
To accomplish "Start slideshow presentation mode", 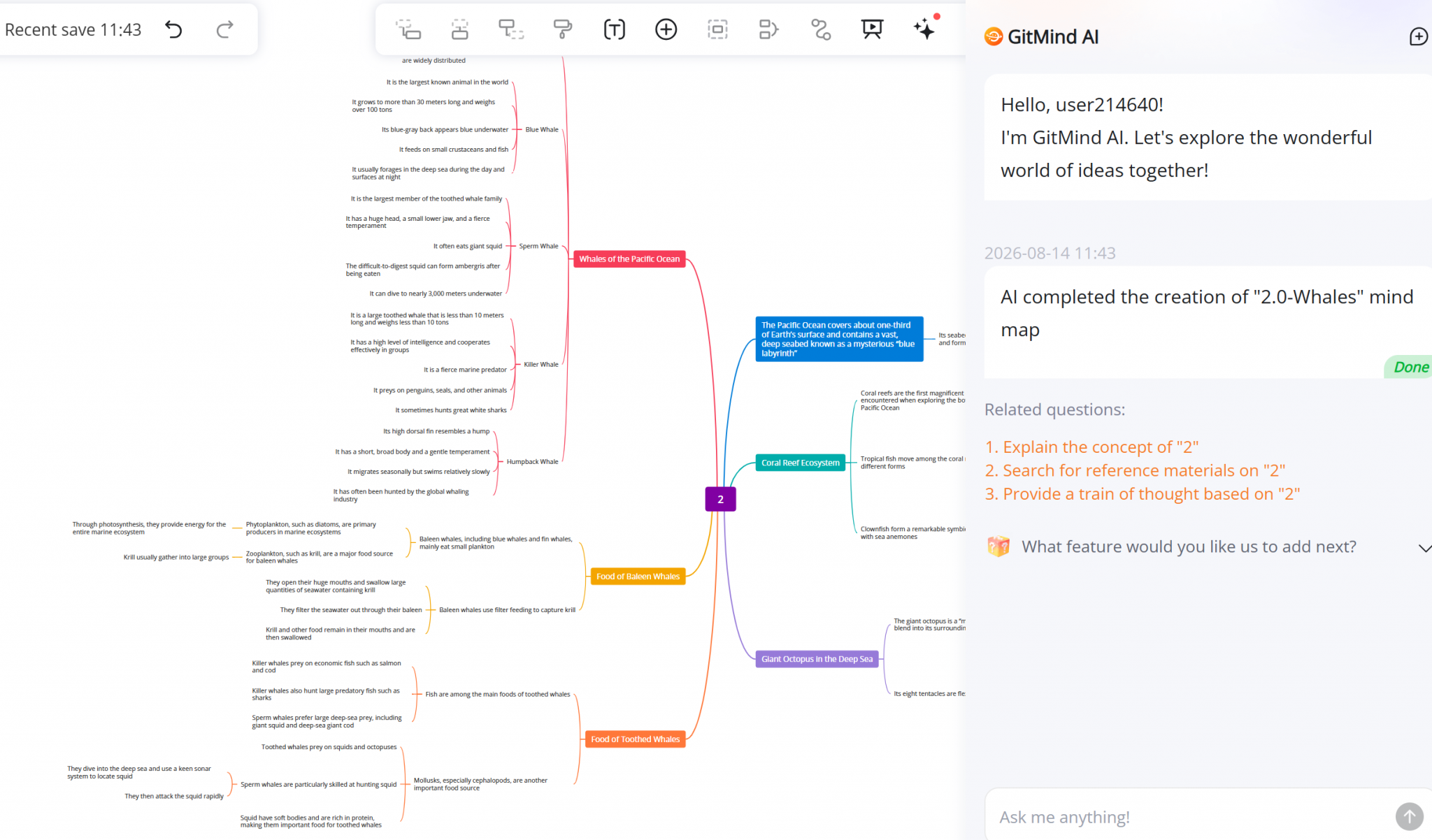I will click(x=872, y=29).
